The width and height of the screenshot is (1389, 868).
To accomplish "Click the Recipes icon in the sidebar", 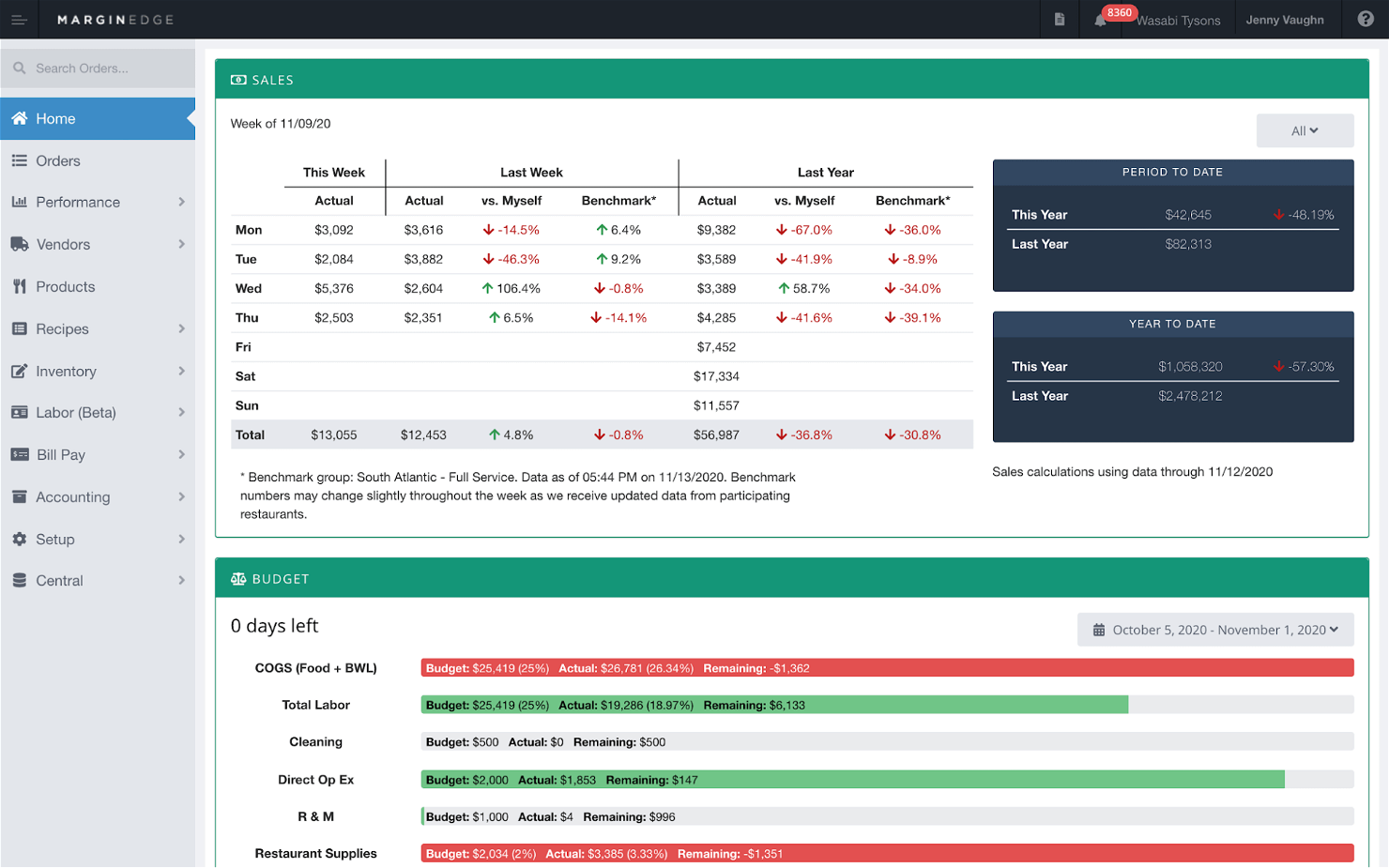I will click(20, 328).
